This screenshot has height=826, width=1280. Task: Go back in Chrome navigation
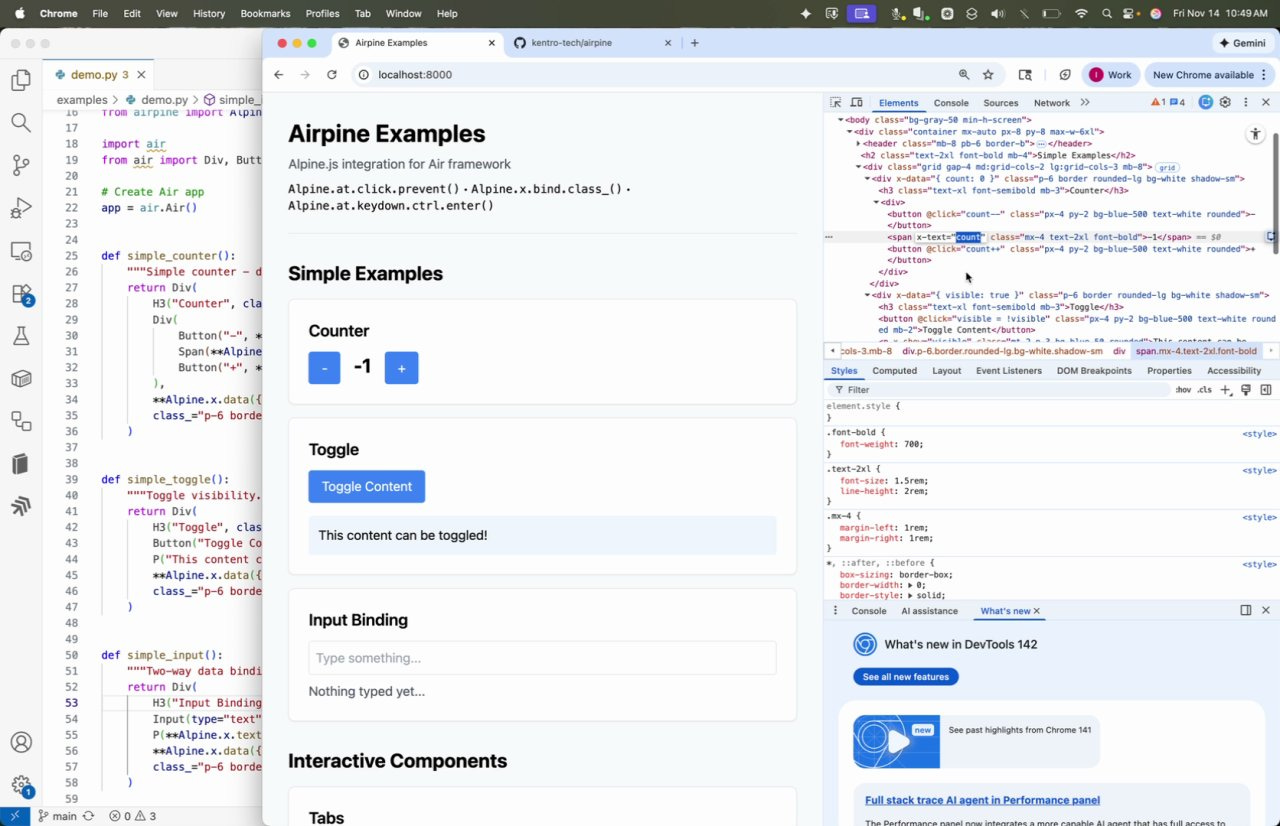point(279,75)
